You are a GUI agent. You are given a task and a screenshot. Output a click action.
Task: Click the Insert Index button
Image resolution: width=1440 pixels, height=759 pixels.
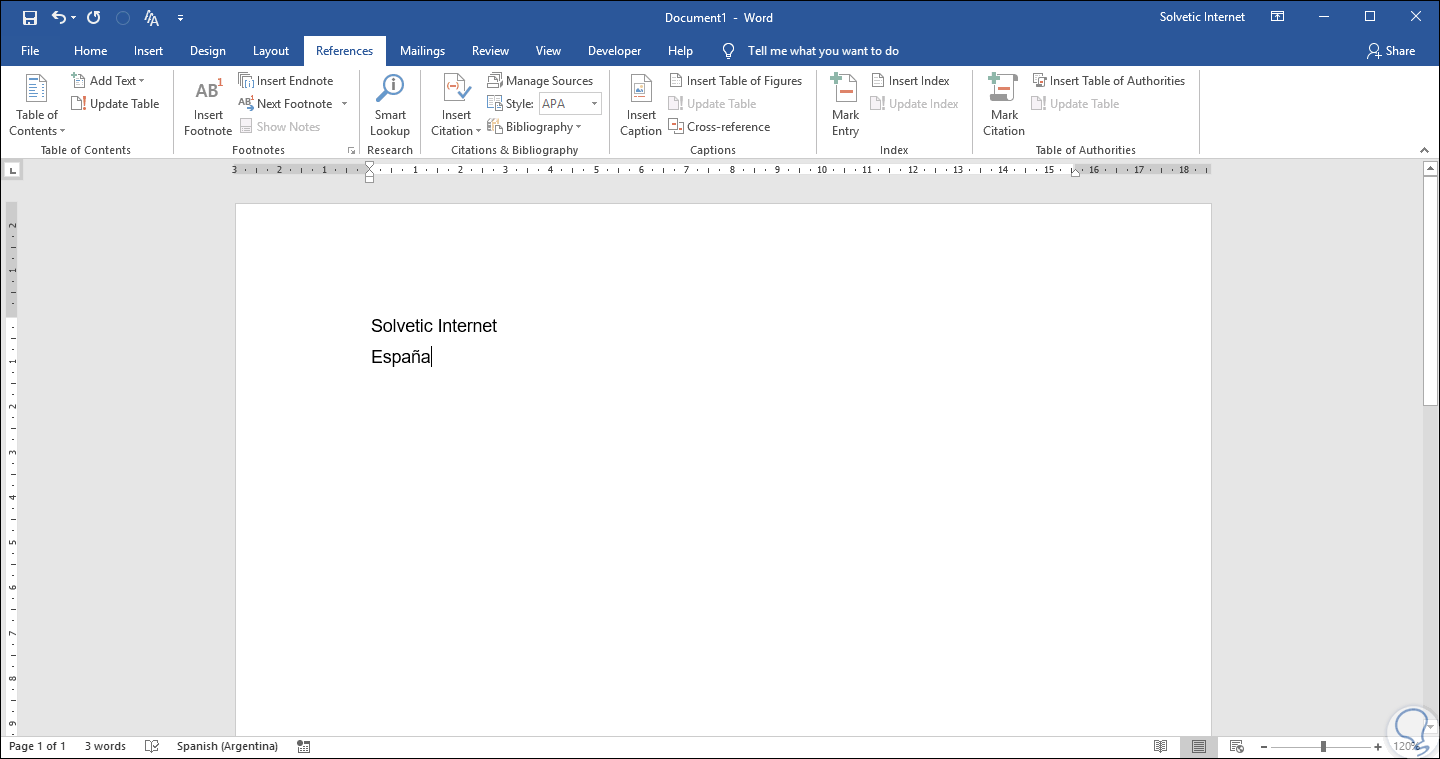click(910, 81)
